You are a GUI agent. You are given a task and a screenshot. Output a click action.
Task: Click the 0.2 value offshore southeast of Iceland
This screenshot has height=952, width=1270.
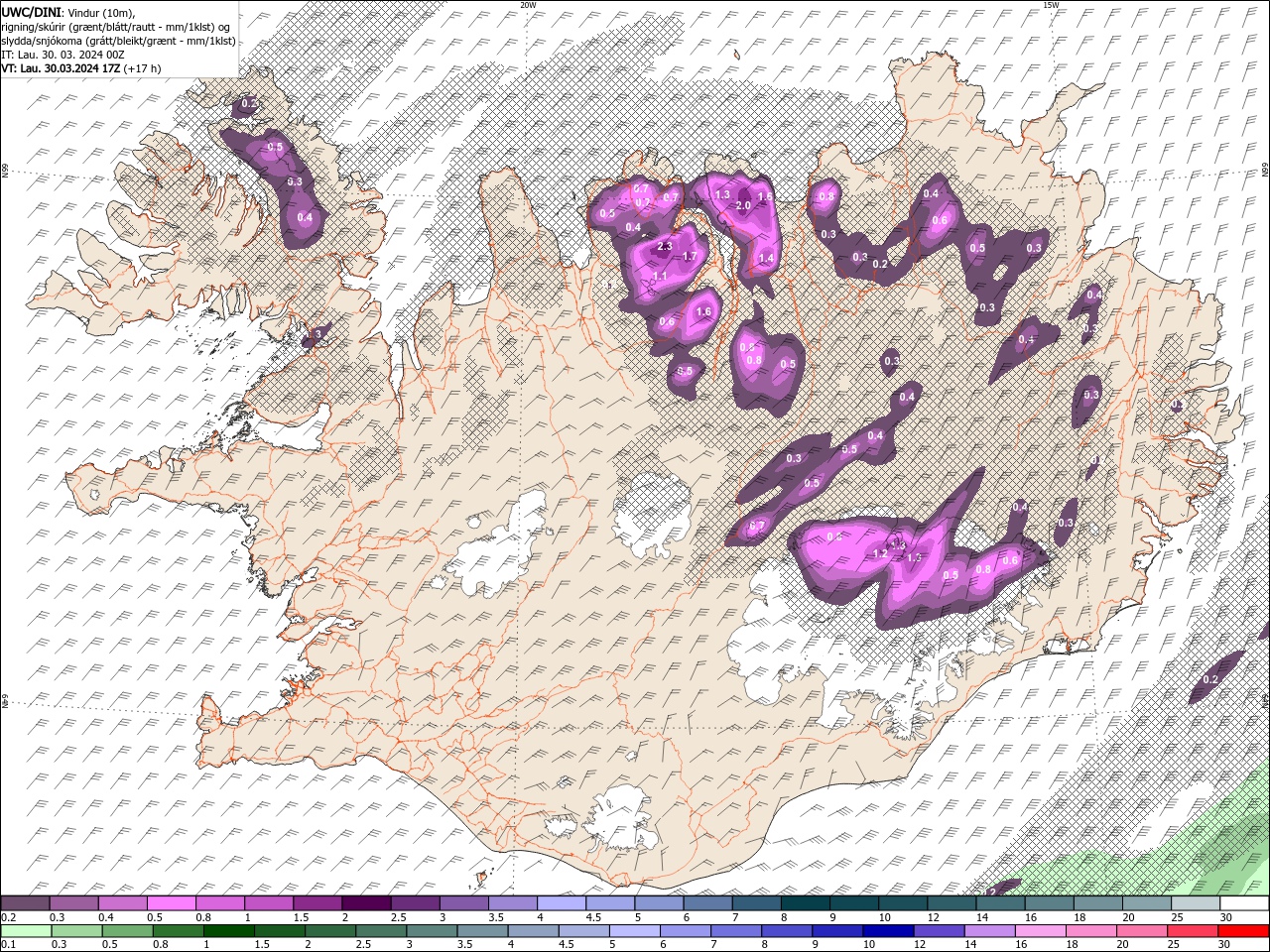[x=1209, y=679]
